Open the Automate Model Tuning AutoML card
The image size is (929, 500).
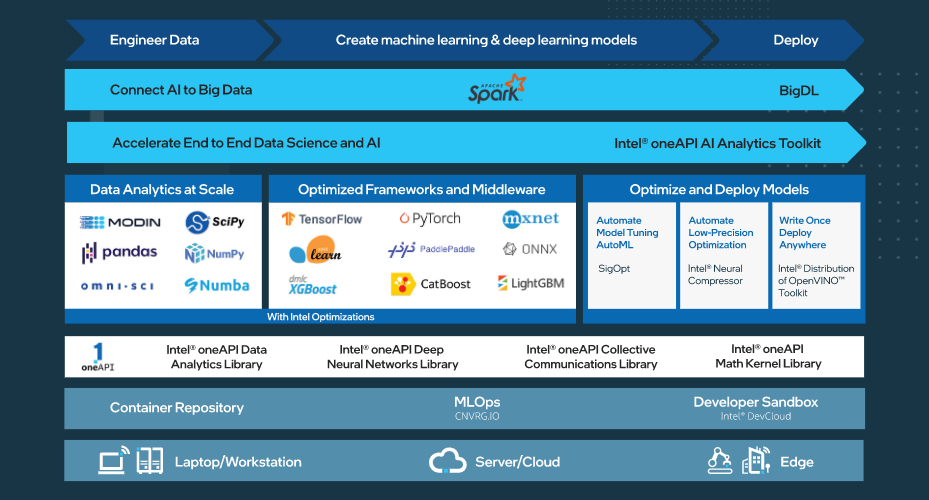[x=632, y=255]
